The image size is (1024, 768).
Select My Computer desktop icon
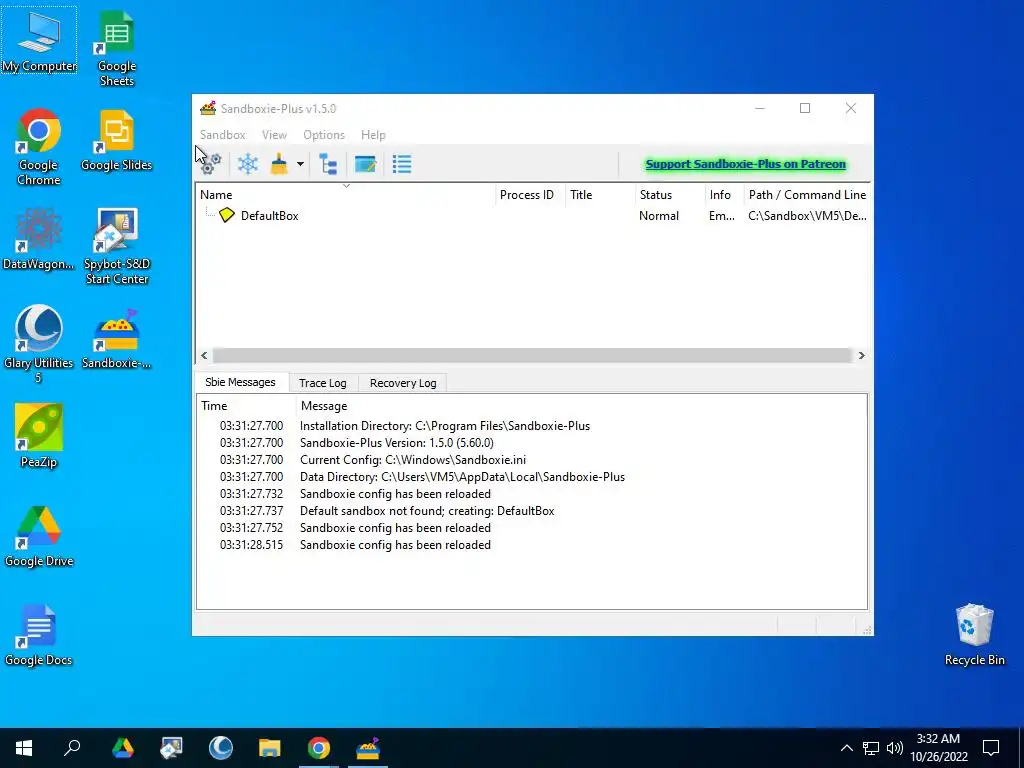point(39,40)
